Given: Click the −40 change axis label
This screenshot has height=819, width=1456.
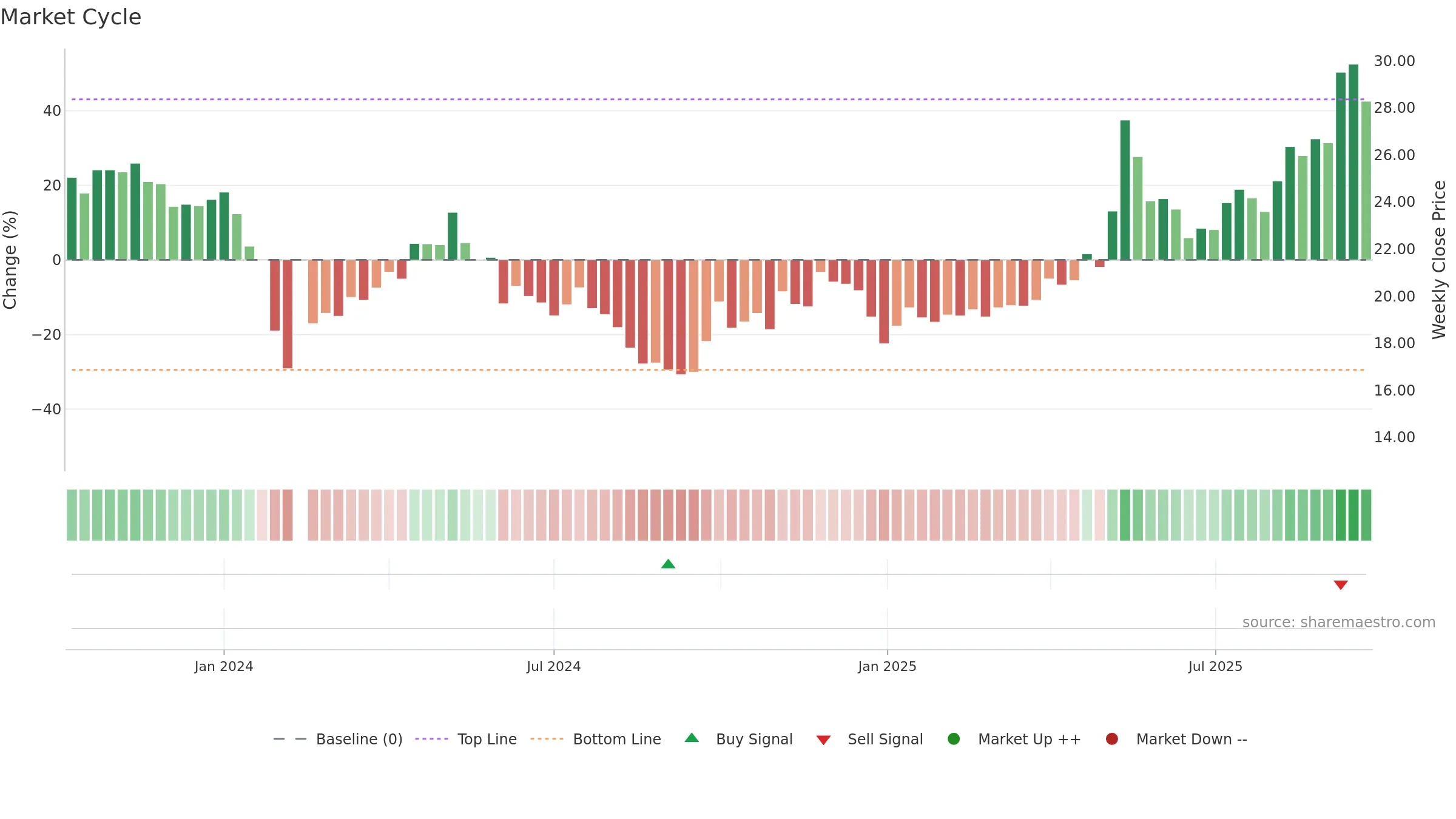Looking at the screenshot, I should 47,409.
